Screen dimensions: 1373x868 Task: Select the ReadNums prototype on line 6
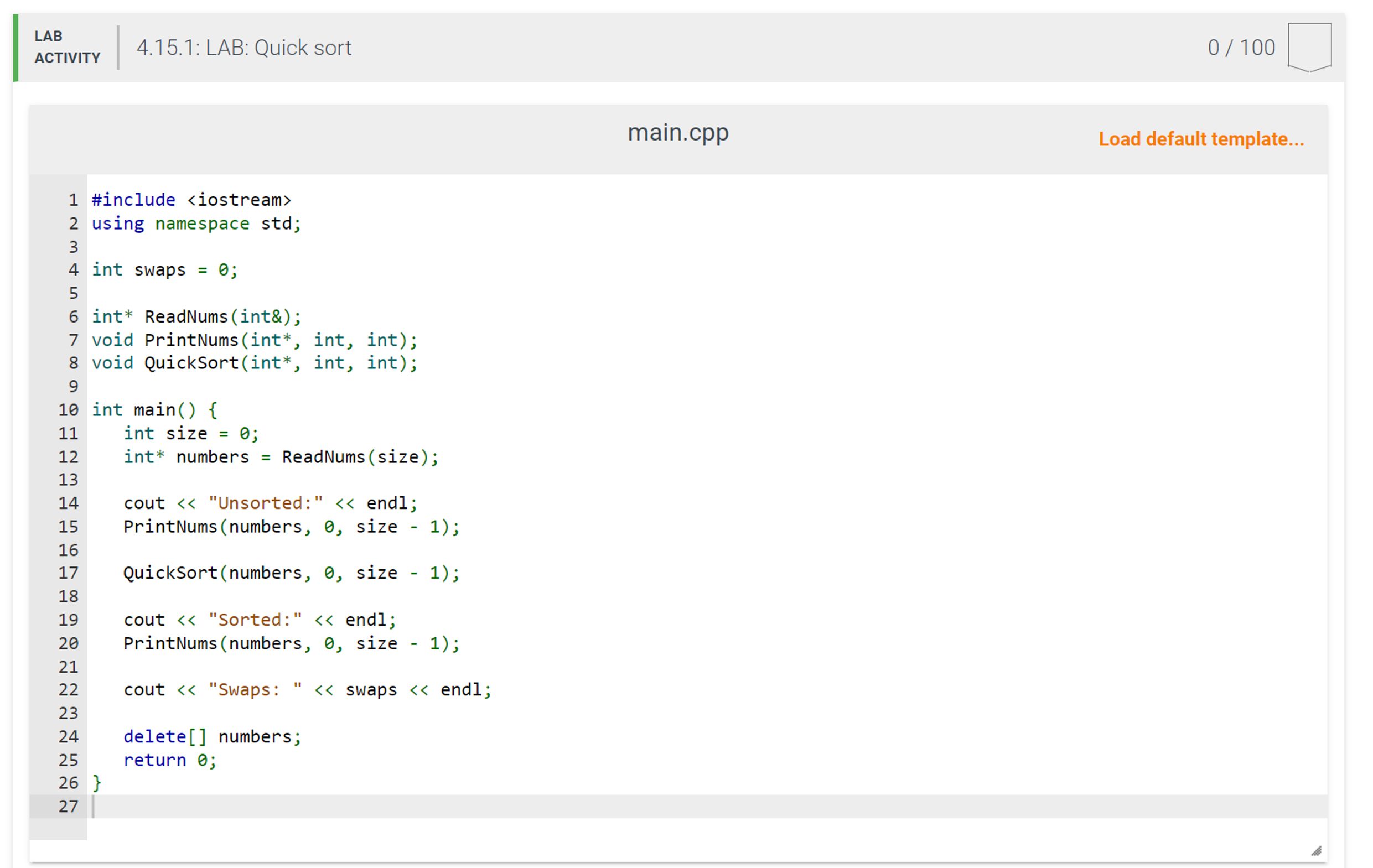(196, 316)
